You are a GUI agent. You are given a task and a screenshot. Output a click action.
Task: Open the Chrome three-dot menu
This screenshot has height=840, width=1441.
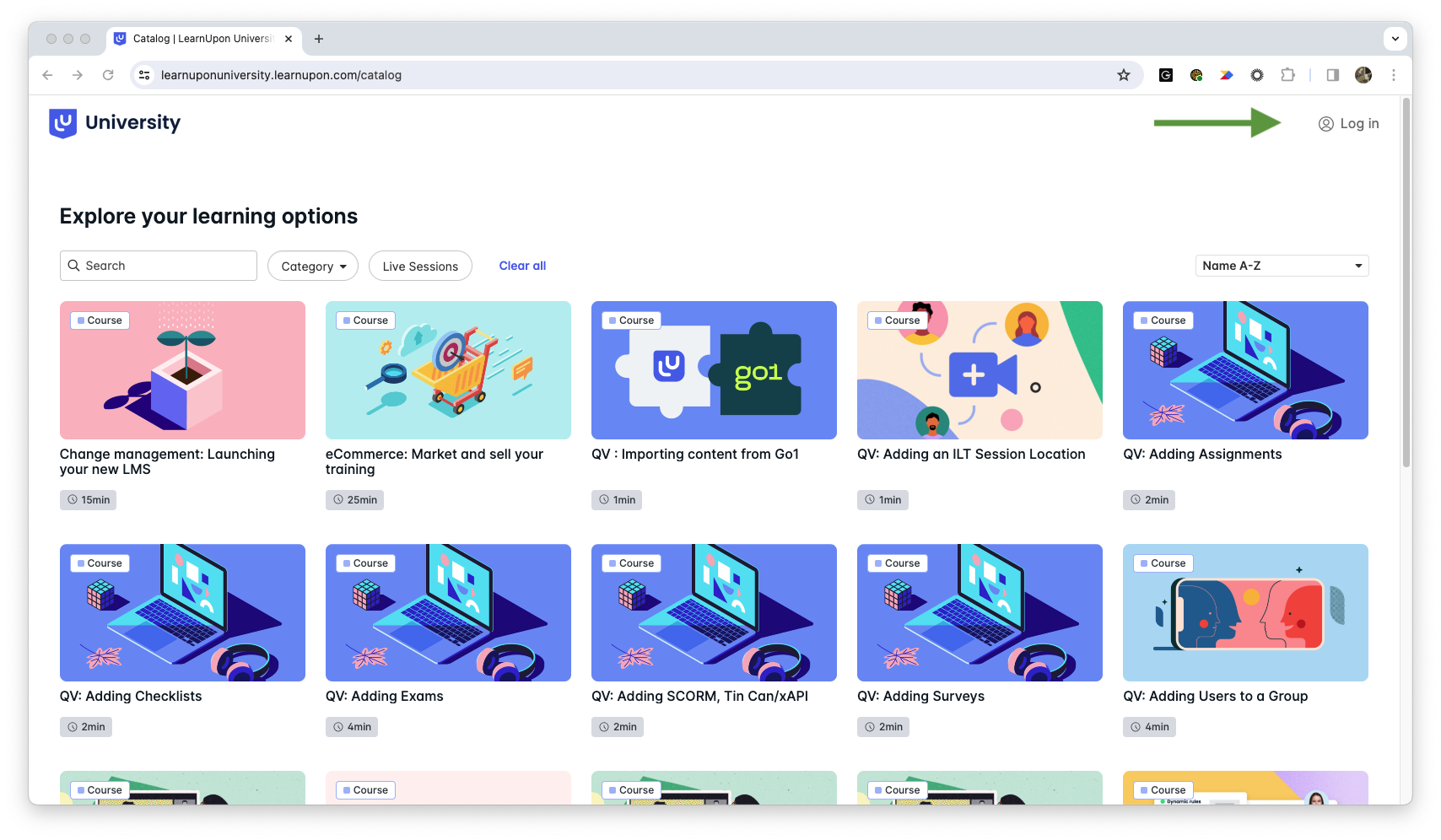point(1394,75)
